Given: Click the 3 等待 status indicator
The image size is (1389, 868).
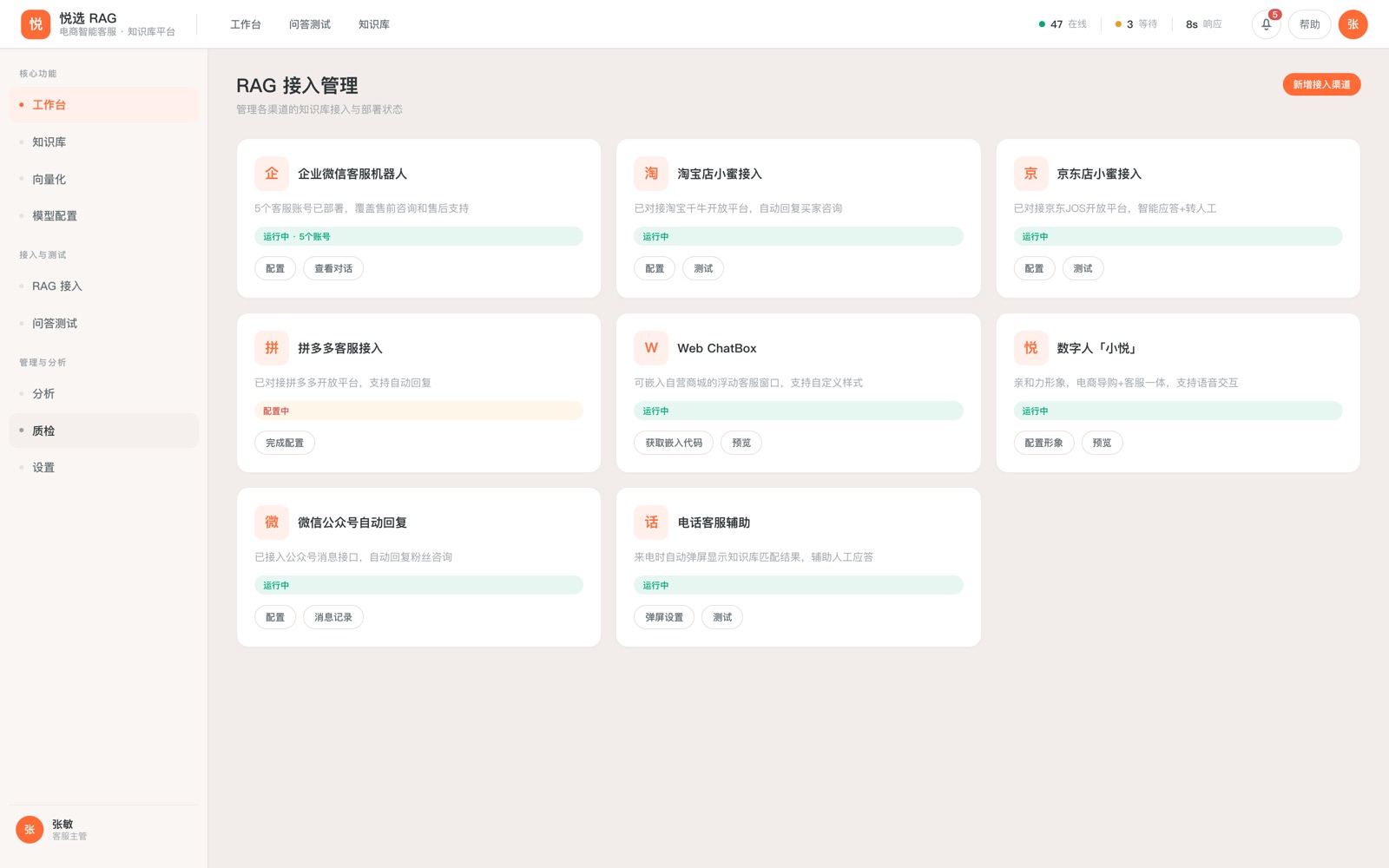Looking at the screenshot, I should coord(1136,24).
